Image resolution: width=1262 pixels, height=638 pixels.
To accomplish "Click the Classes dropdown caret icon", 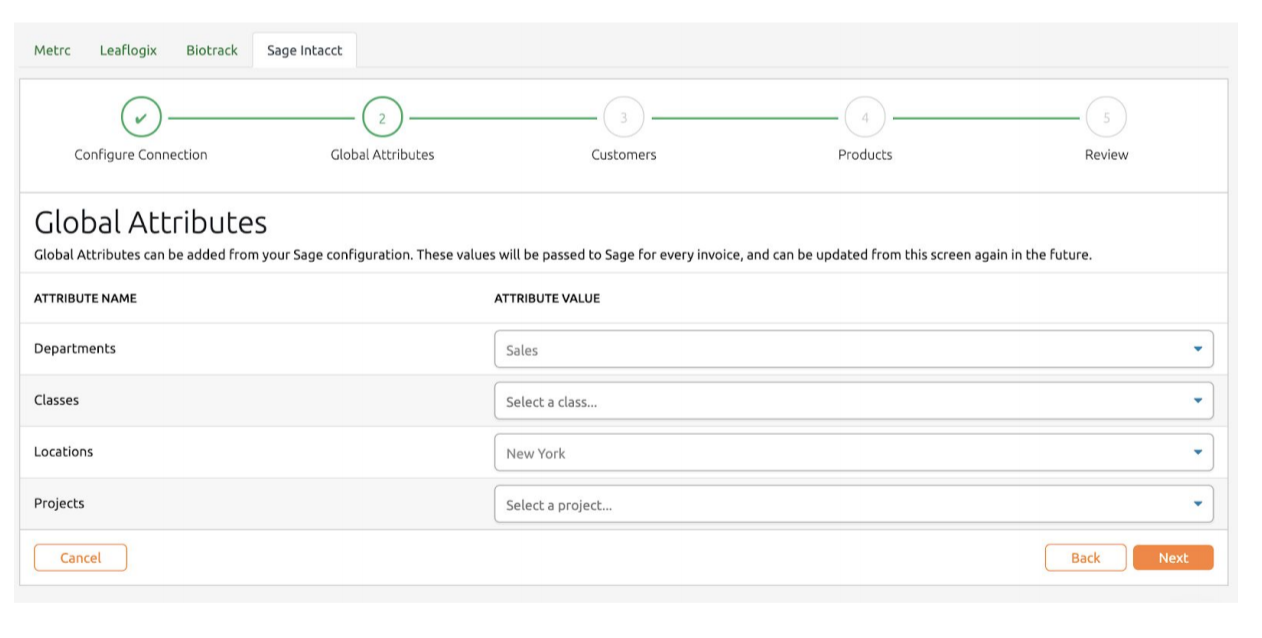I will point(1197,401).
